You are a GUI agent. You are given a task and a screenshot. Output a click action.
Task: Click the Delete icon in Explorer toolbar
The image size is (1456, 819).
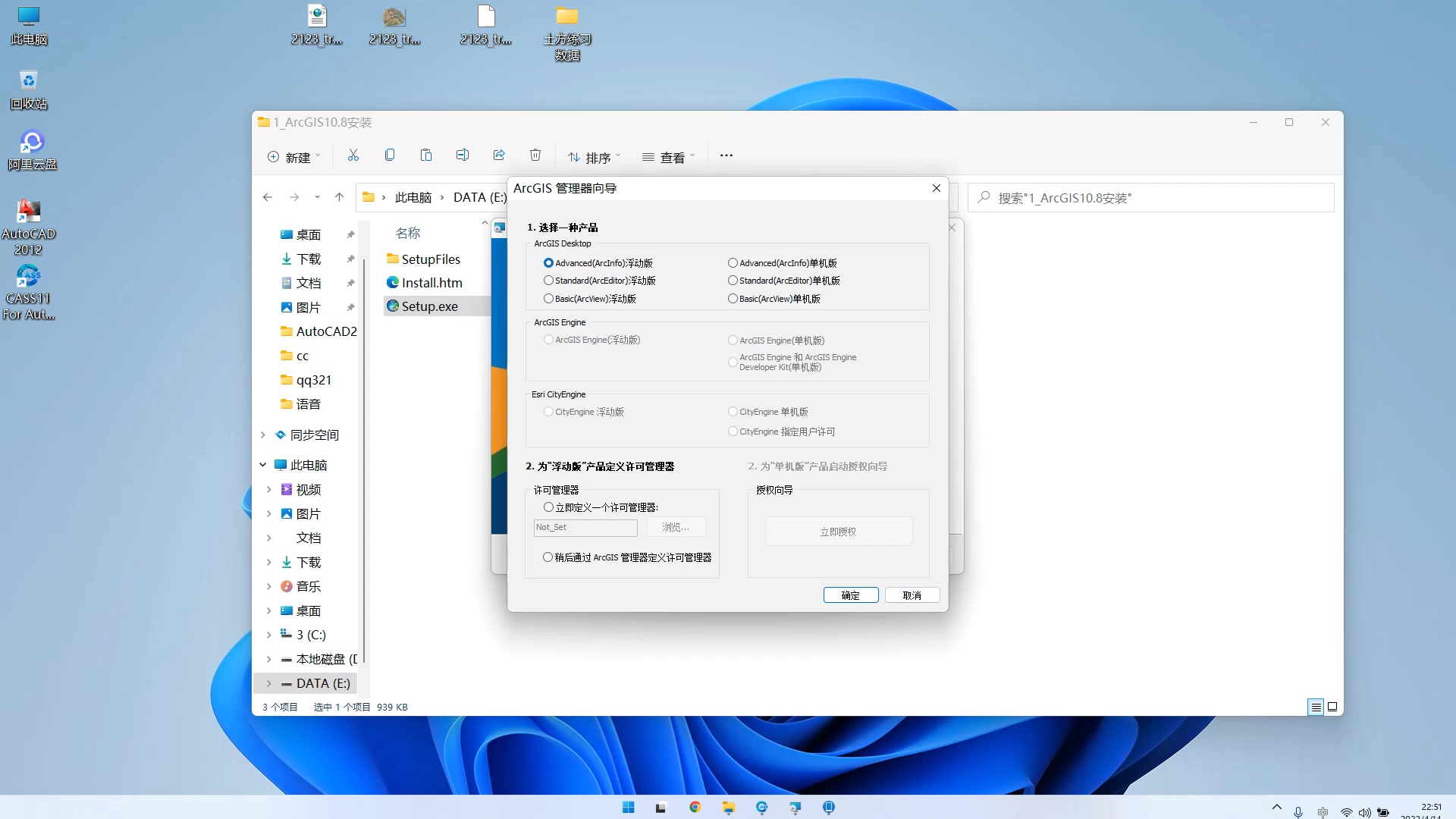(x=535, y=155)
